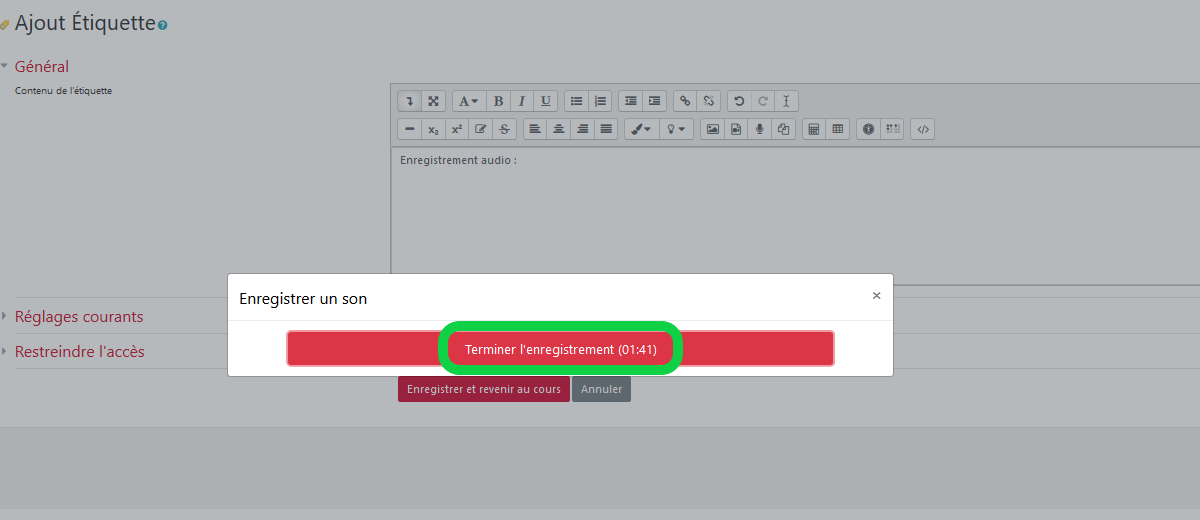Insert an image using the picture icon

pyautogui.click(x=712, y=129)
